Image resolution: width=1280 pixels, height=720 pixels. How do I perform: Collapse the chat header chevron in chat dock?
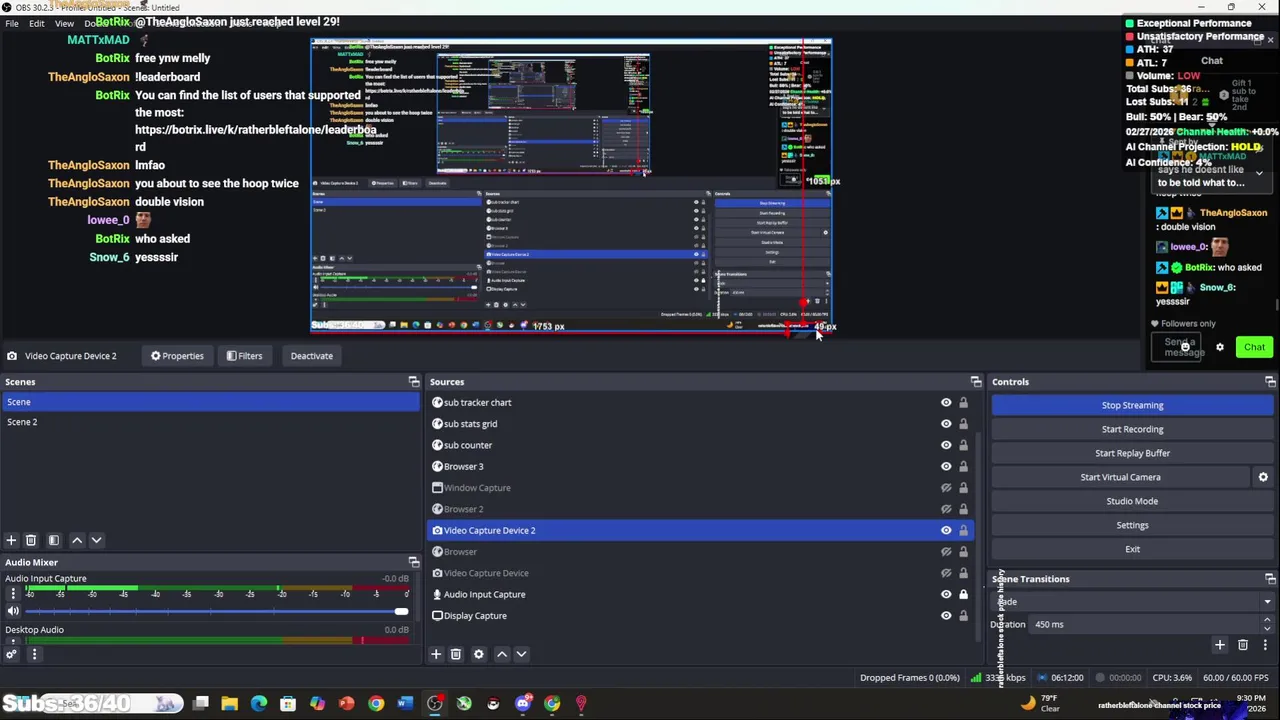pyautogui.click(x=1259, y=173)
